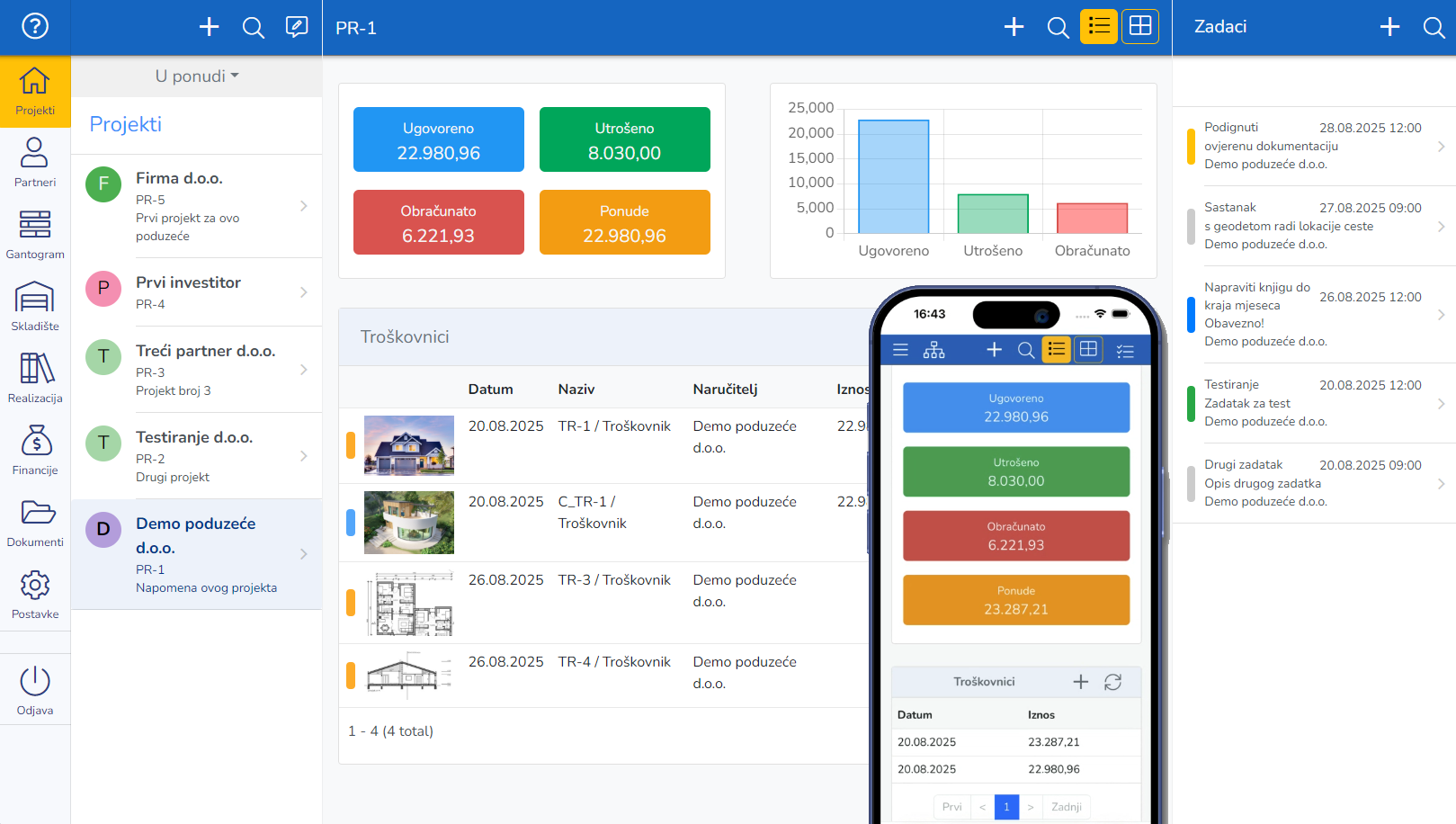
Task: Open Postavke settings gear
Action: pos(35,594)
